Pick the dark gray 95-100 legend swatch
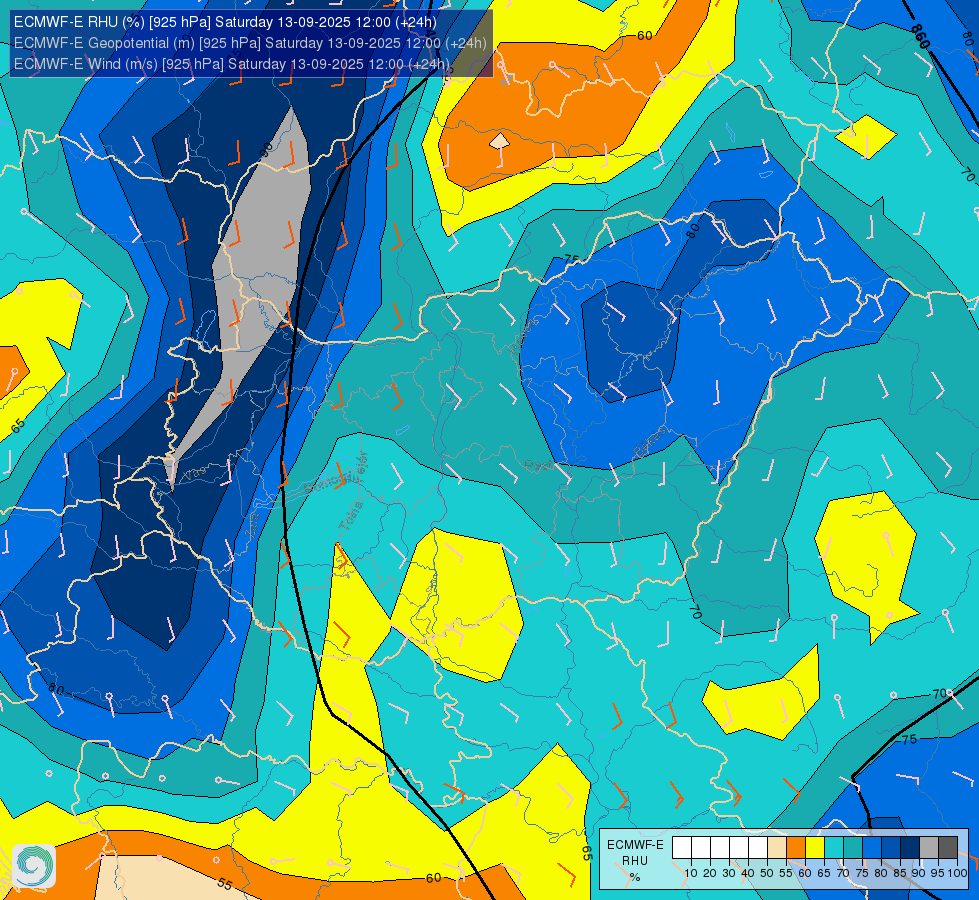Screen dimensions: 979x900 948,848
